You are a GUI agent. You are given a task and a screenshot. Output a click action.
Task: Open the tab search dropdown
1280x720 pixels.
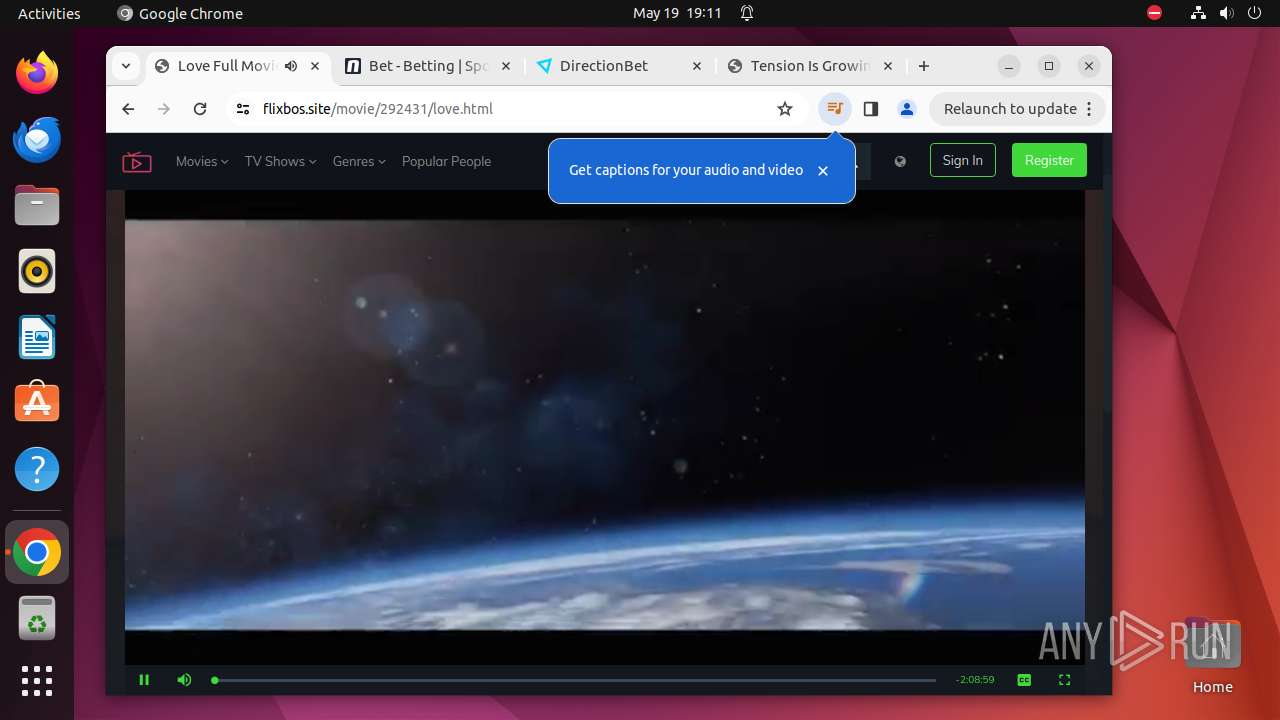tap(126, 66)
